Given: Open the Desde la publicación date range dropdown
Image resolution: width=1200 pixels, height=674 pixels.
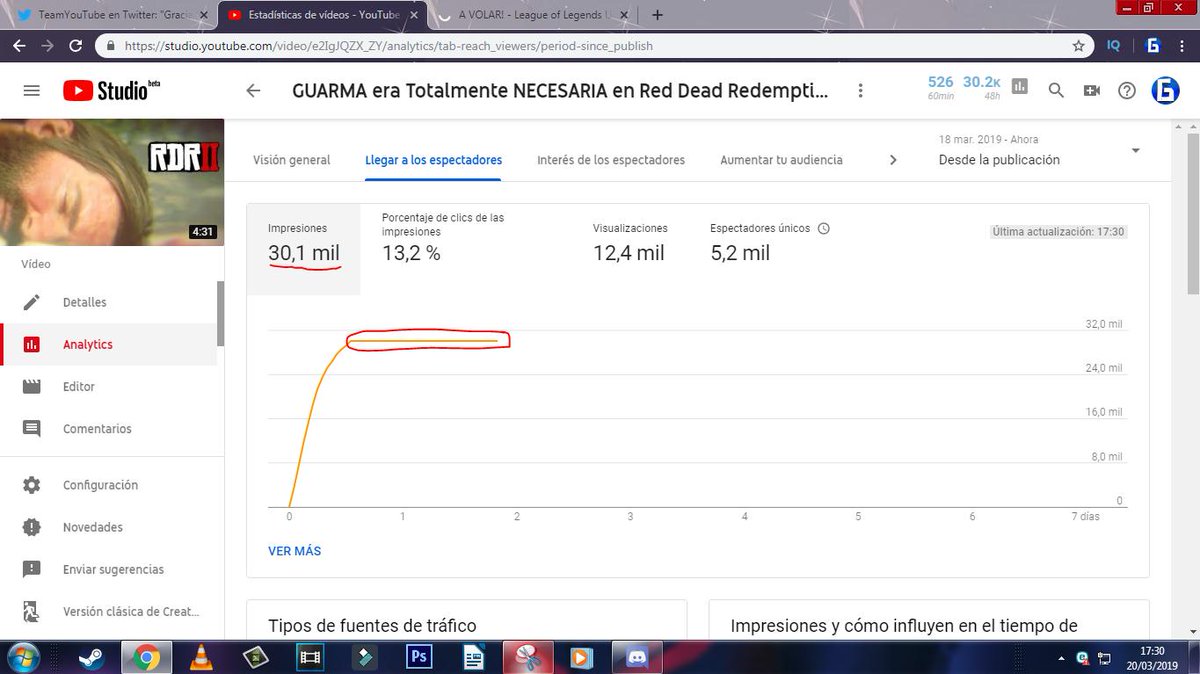Looking at the screenshot, I should (1040, 152).
